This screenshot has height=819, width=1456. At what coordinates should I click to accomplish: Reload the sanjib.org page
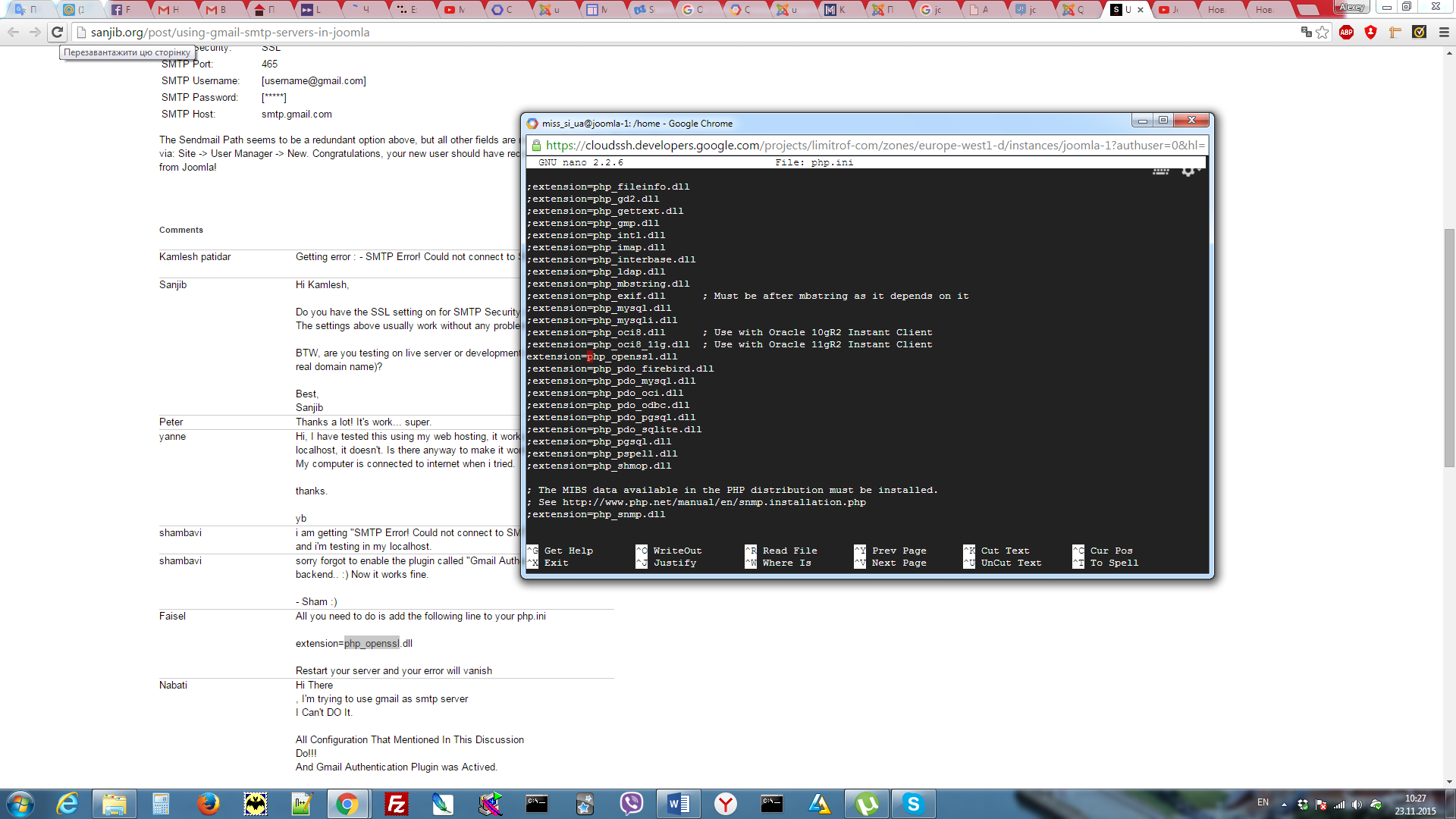(57, 32)
